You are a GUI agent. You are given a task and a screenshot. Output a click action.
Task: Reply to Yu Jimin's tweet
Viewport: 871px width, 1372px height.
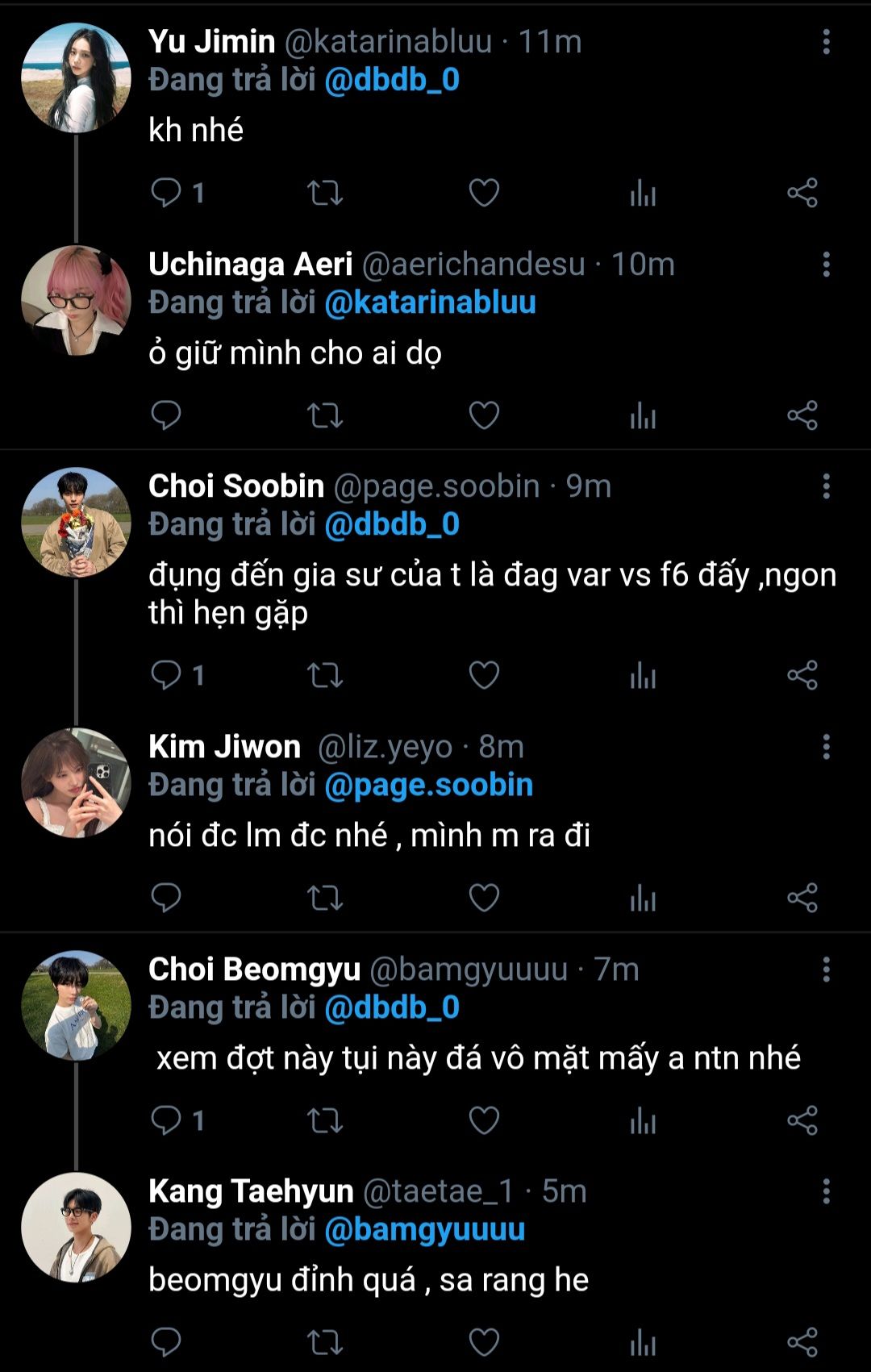coord(166,193)
